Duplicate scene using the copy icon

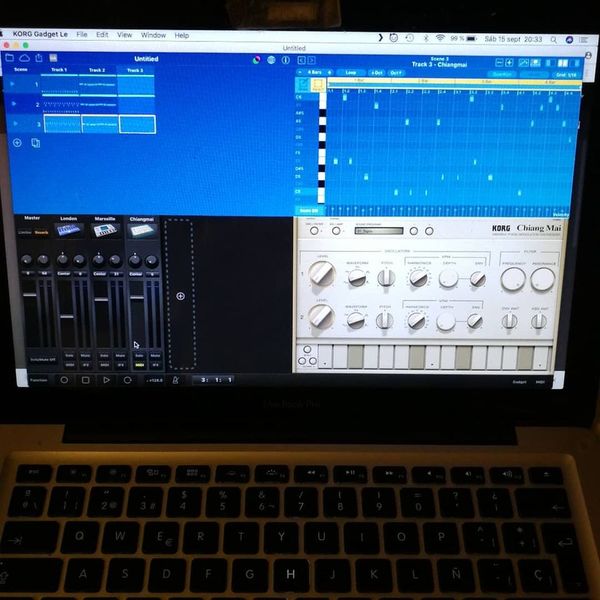(36, 143)
